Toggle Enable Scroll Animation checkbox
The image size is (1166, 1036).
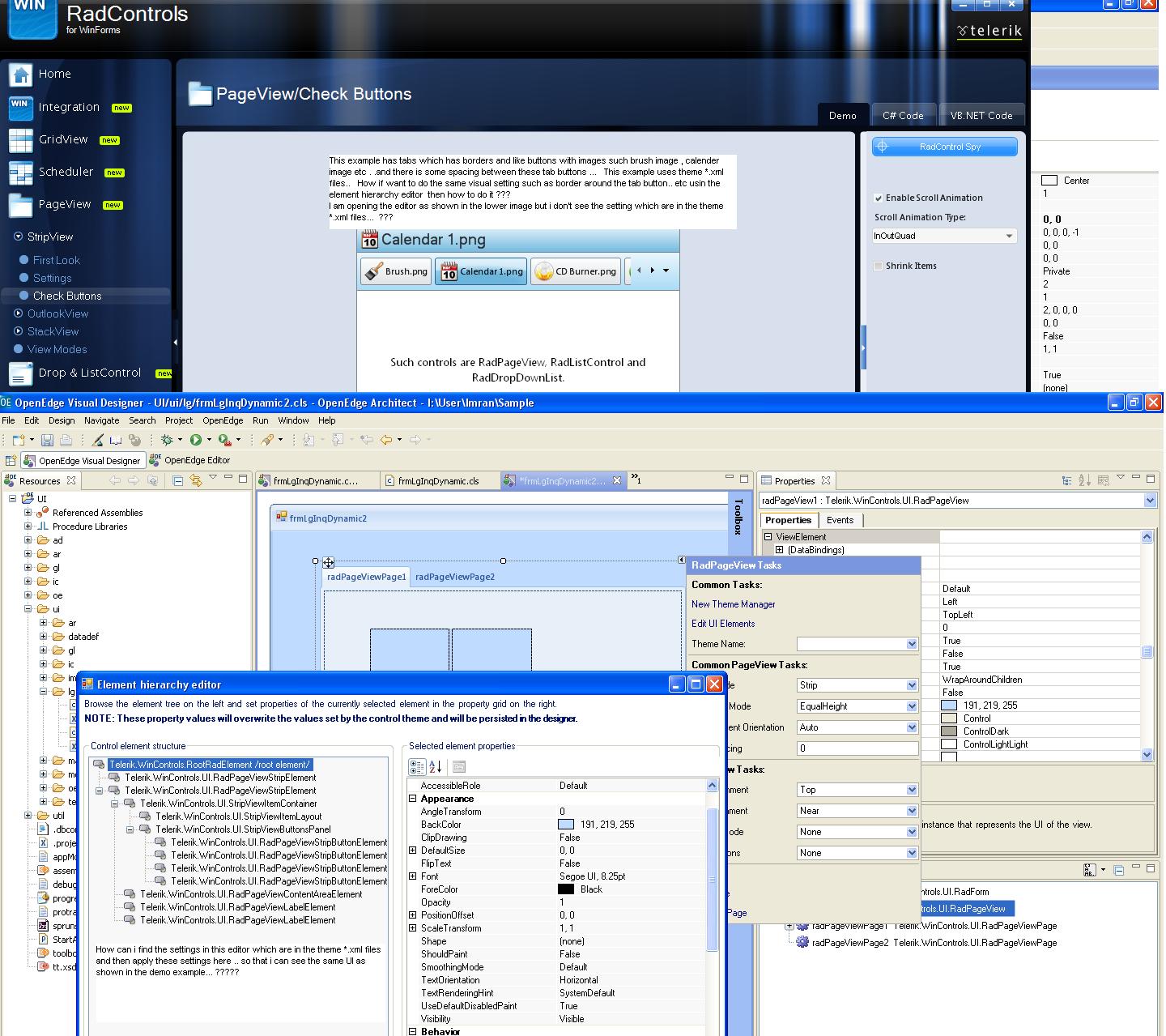pyautogui.click(x=879, y=198)
